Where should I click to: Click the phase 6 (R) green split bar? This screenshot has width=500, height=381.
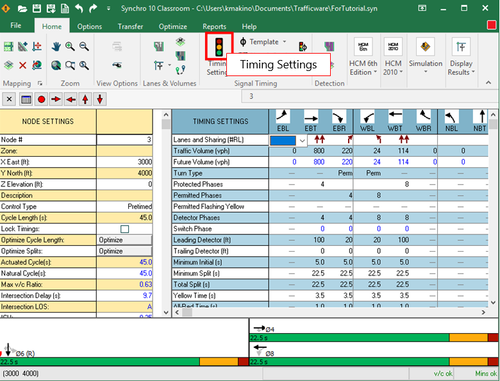(100, 361)
